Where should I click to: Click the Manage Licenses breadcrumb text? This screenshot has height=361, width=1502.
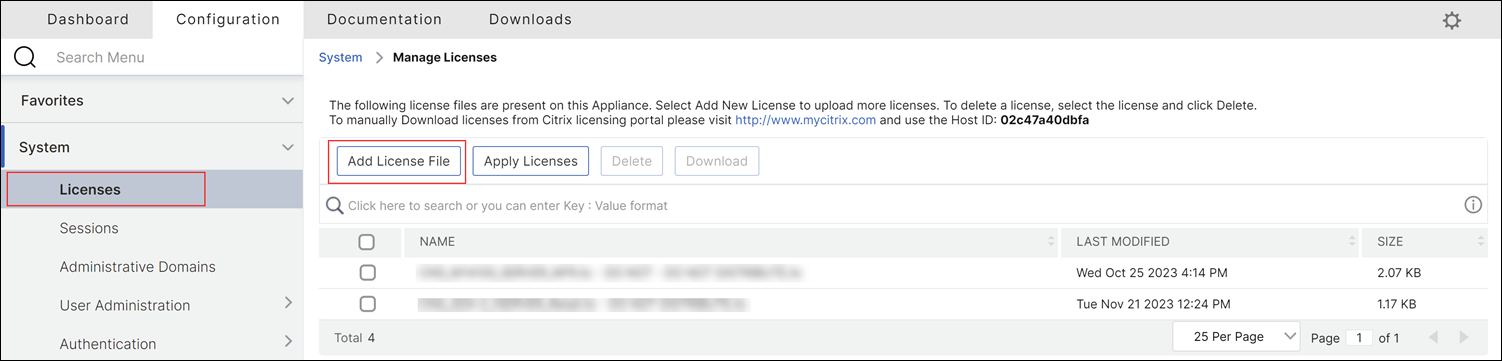[445, 57]
